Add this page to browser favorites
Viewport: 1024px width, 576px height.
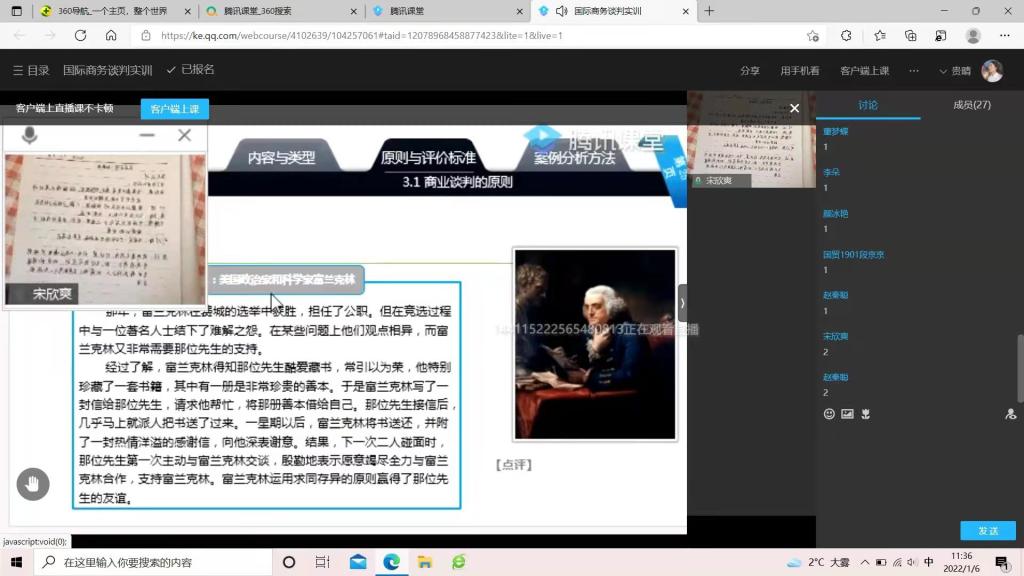(813, 35)
